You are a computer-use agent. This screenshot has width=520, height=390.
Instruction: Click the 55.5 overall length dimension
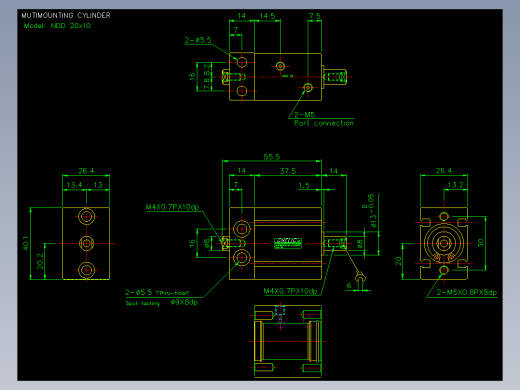click(272, 157)
